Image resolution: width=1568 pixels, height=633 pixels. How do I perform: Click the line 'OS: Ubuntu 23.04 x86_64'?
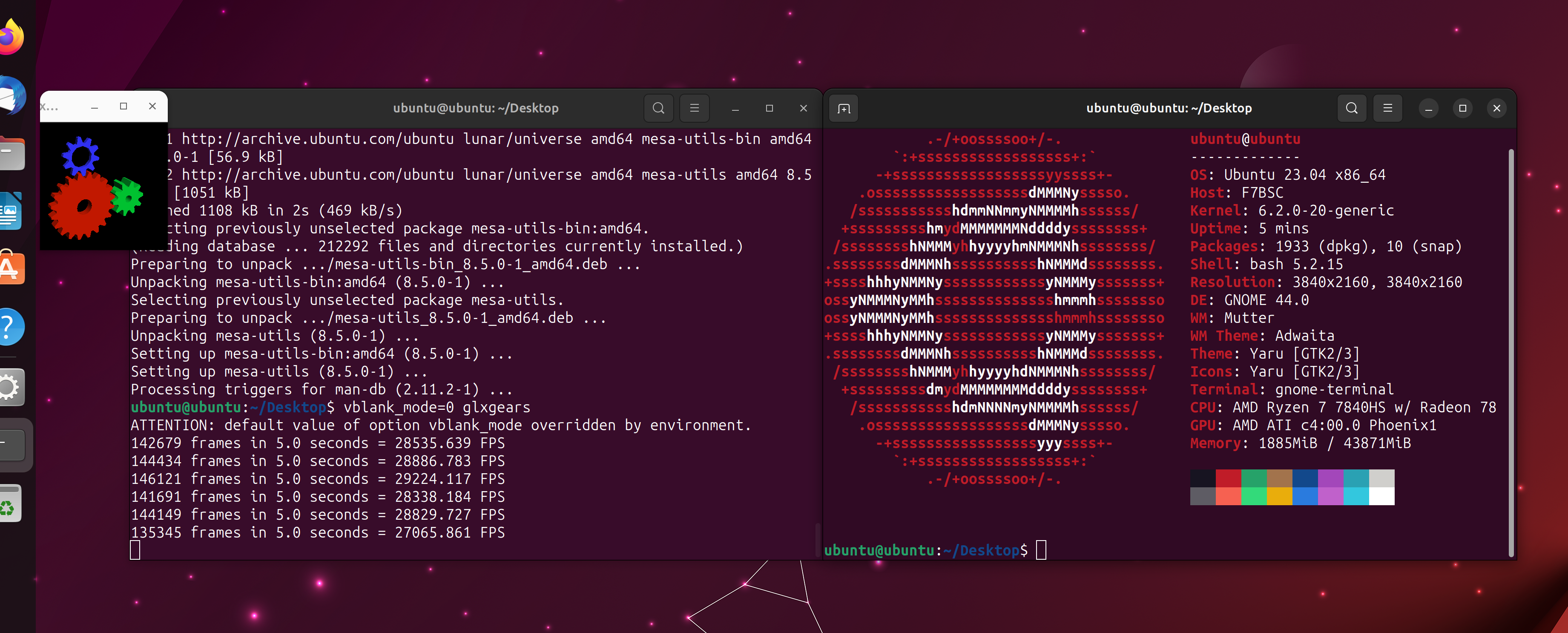1287,175
